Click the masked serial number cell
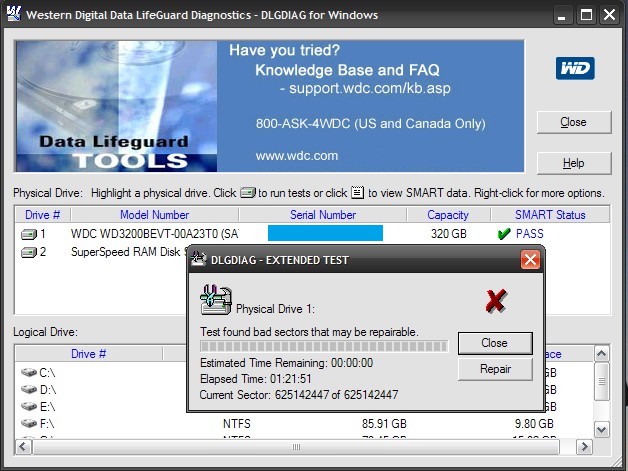The image size is (628, 471). [325, 233]
